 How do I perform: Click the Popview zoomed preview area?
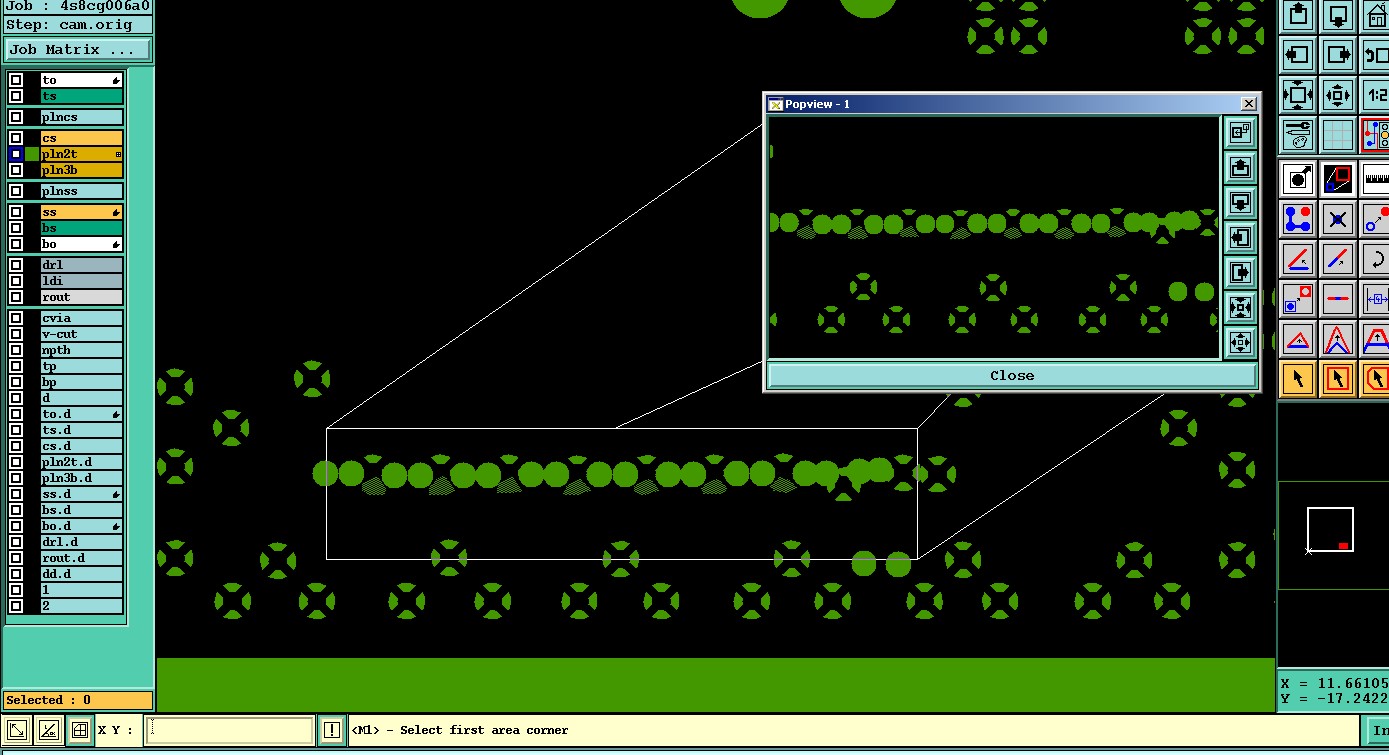click(x=993, y=237)
